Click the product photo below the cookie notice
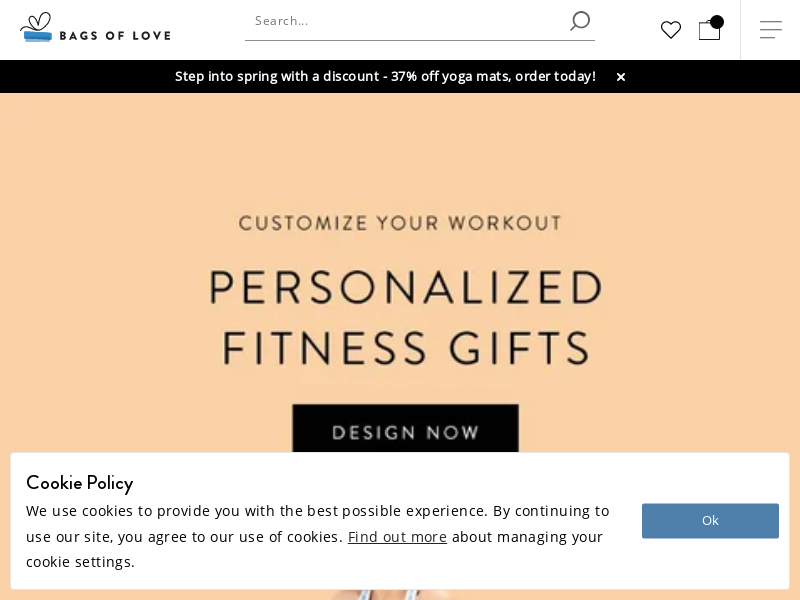 click(388, 595)
